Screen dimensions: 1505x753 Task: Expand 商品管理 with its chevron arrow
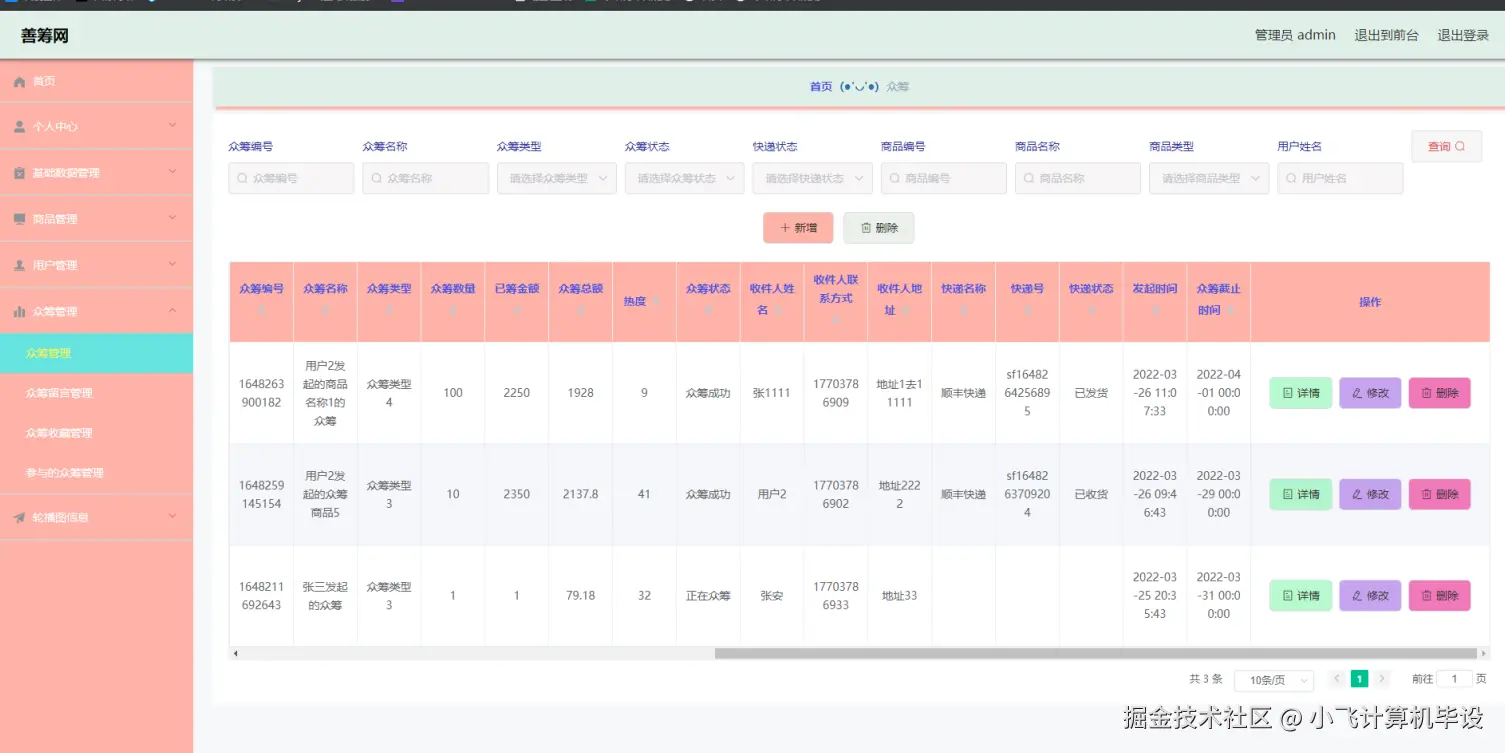tap(172, 218)
